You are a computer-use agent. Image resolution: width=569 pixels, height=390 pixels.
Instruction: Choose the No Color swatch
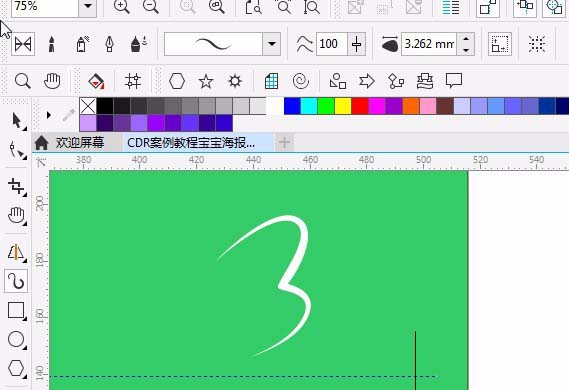tap(88, 106)
